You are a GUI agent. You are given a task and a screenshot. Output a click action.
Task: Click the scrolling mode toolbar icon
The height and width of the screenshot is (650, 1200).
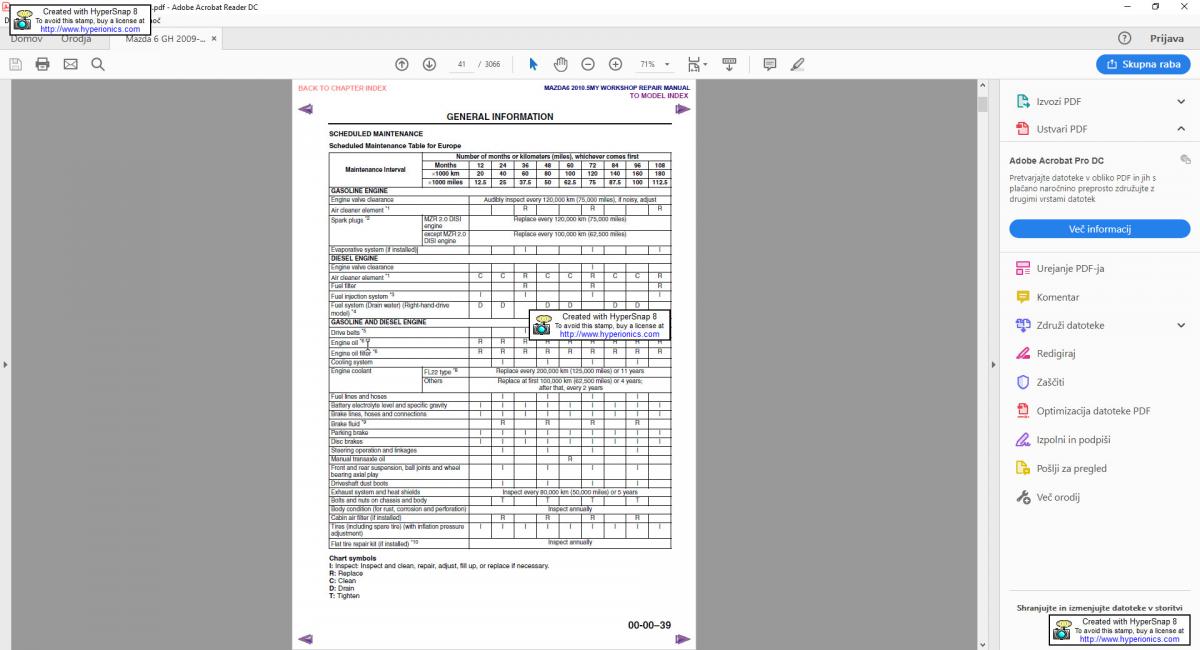coord(729,64)
